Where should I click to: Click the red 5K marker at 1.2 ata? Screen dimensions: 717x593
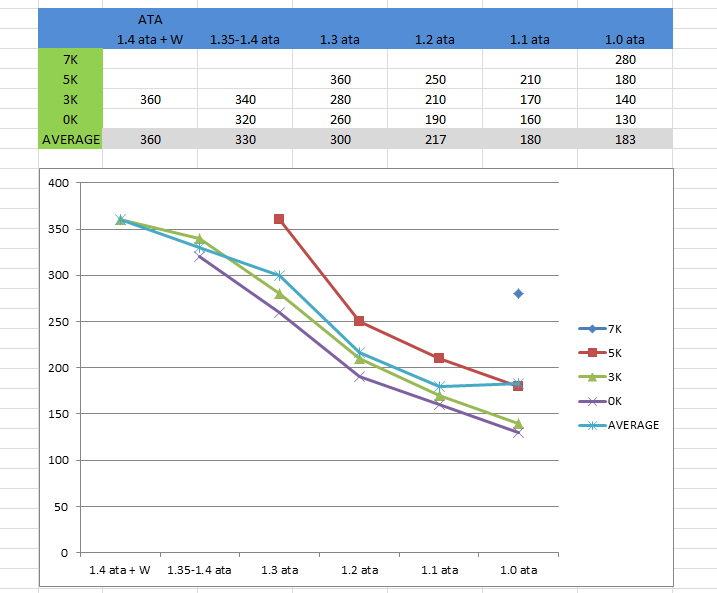coord(359,321)
